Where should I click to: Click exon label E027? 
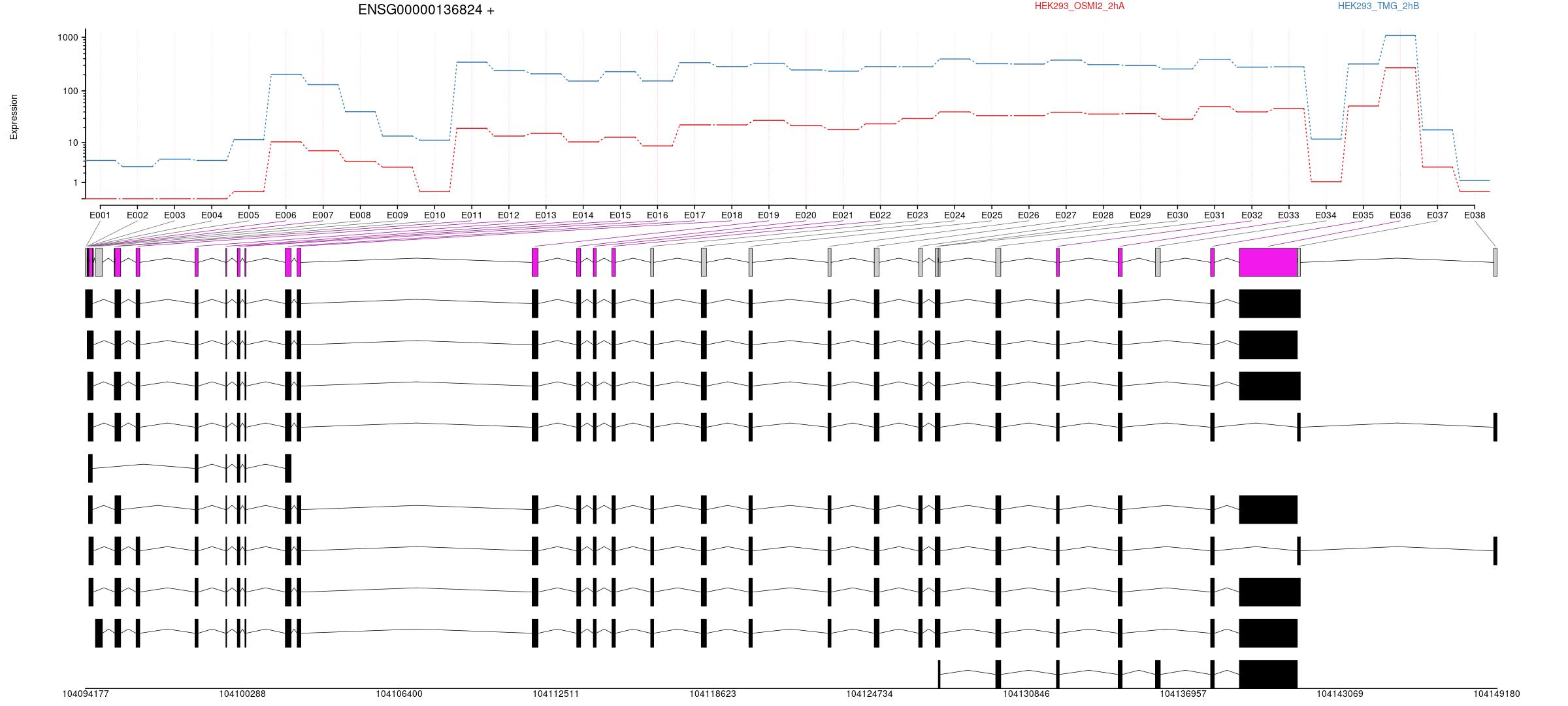pos(1066,215)
